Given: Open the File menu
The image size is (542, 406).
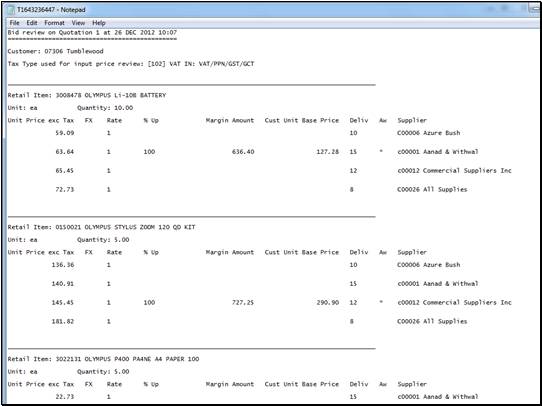Looking at the screenshot, I should [x=15, y=23].
